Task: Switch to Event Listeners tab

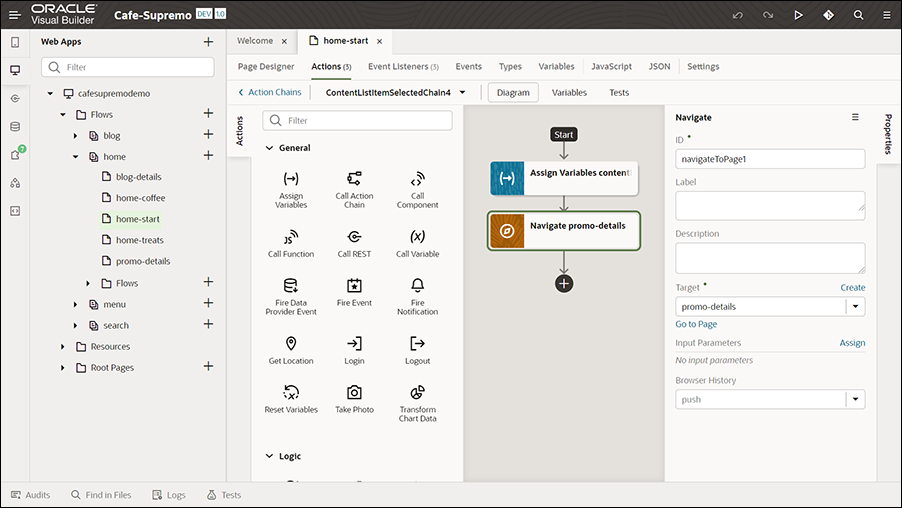Action: coord(403,67)
